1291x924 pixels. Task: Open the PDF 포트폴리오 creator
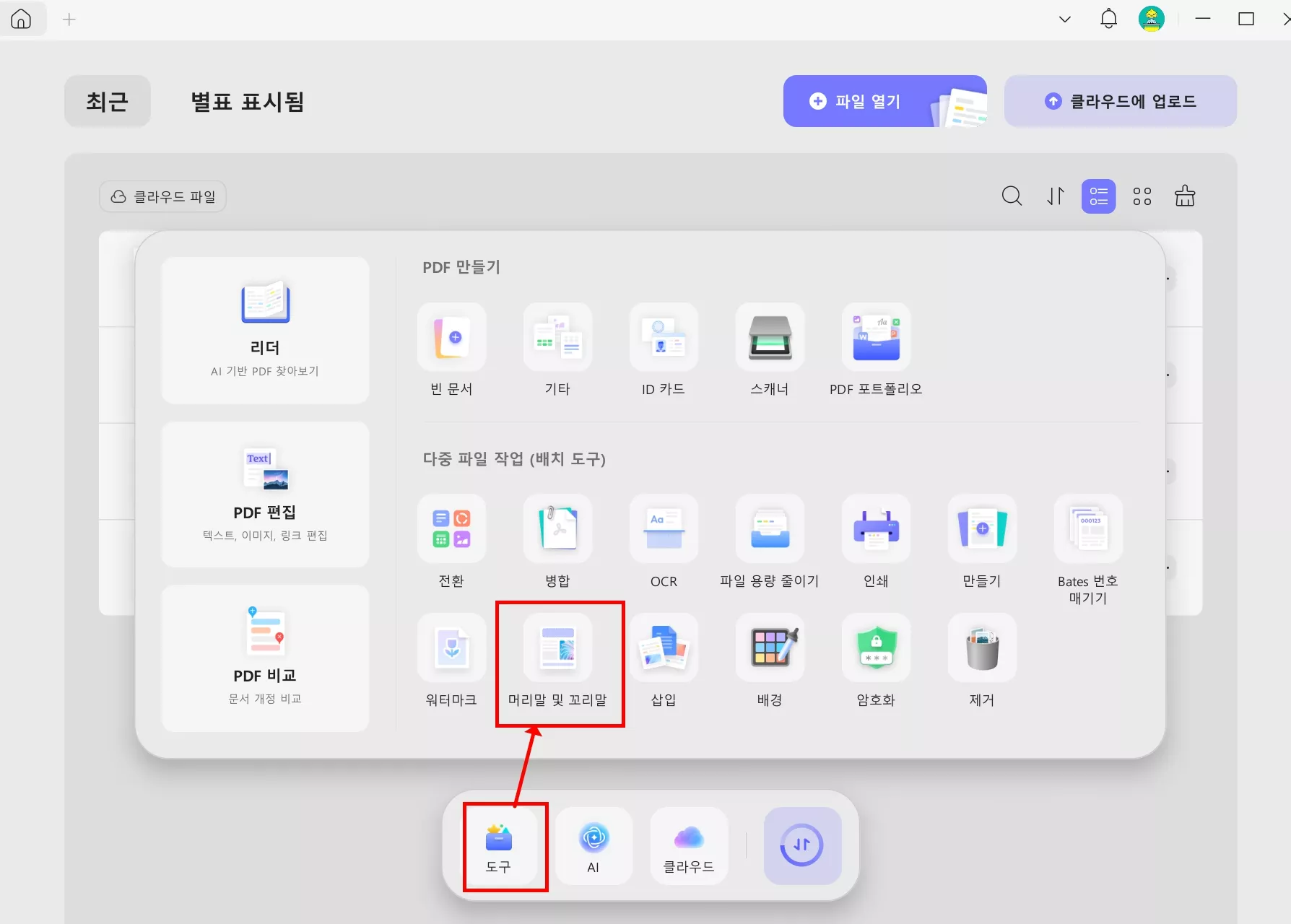click(x=875, y=350)
